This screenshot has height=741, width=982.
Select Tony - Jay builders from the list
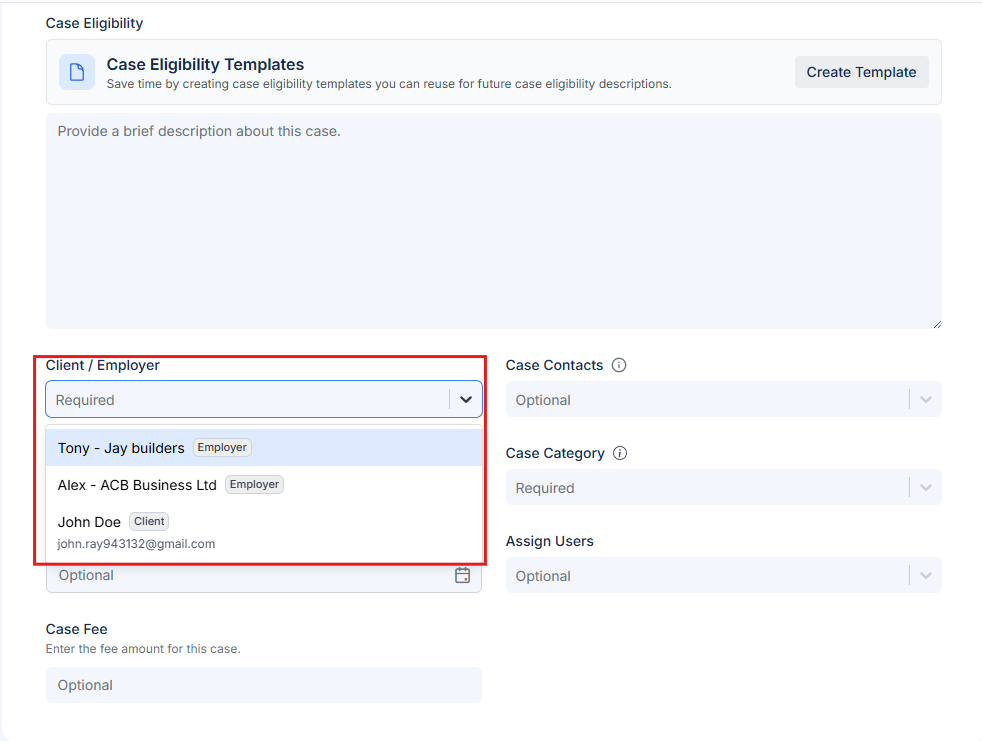point(120,447)
